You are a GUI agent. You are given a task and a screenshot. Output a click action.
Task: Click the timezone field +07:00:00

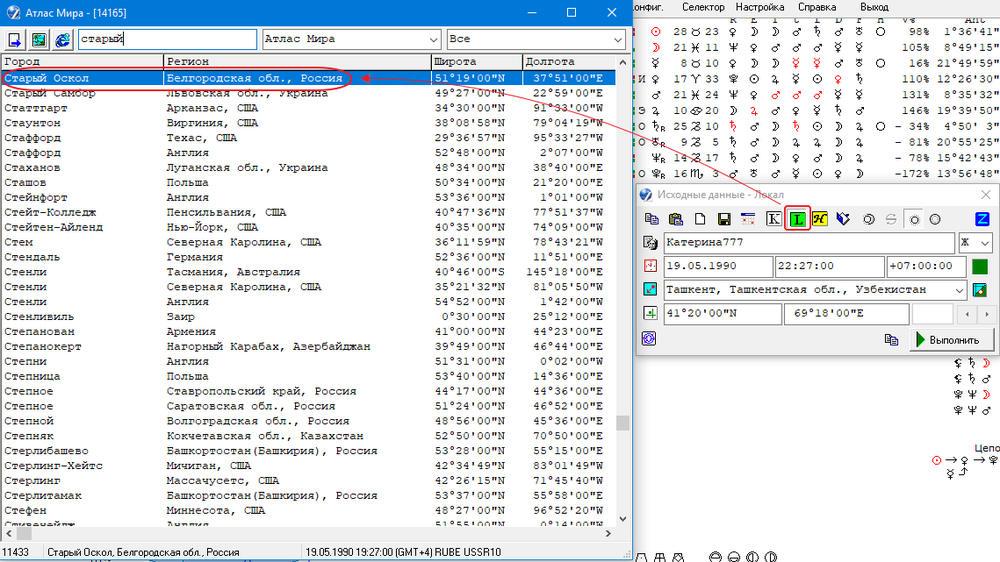tap(926, 266)
